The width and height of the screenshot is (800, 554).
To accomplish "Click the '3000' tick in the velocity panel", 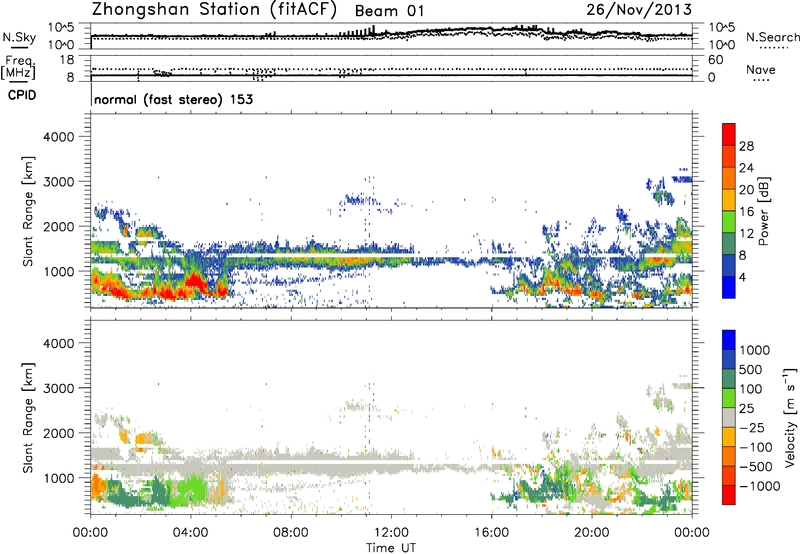I will coord(59,388).
